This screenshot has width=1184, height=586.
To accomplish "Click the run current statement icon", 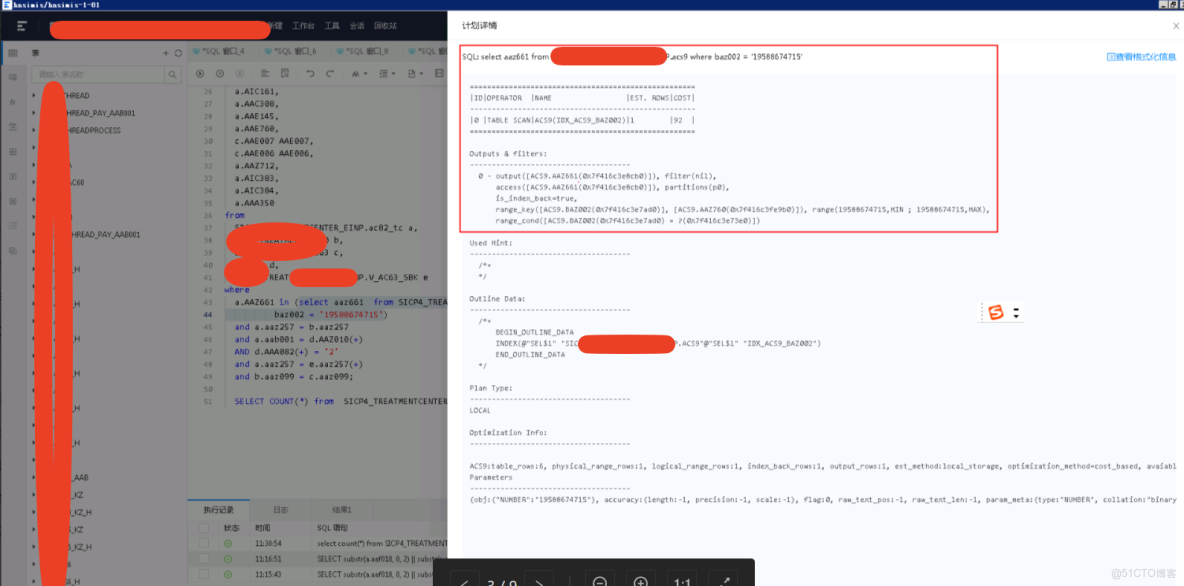I will click(220, 74).
